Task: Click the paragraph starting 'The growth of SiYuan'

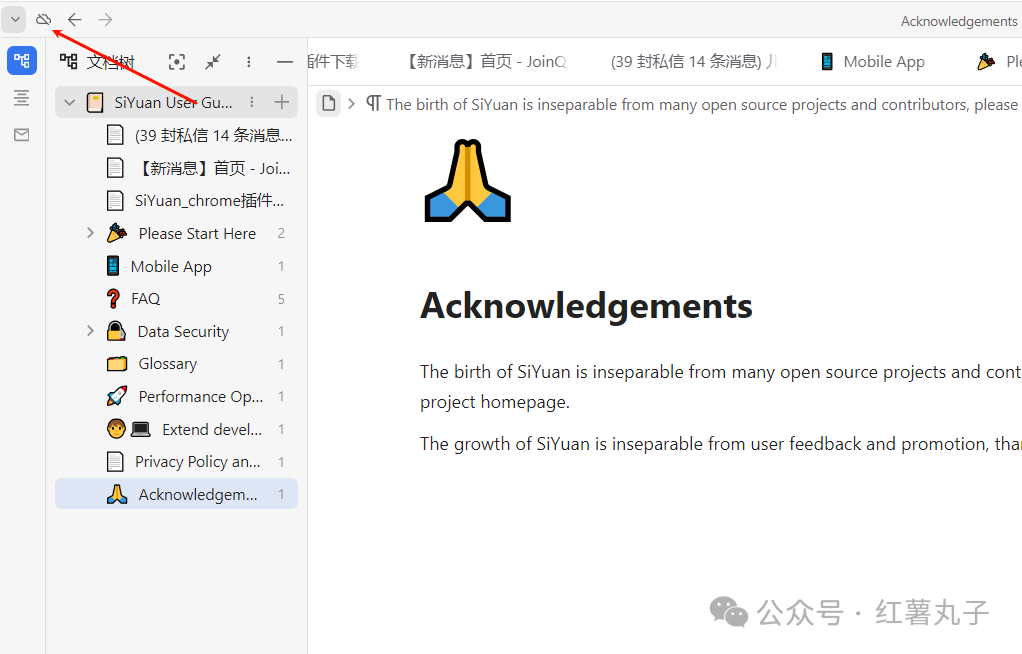Action: pos(720,444)
